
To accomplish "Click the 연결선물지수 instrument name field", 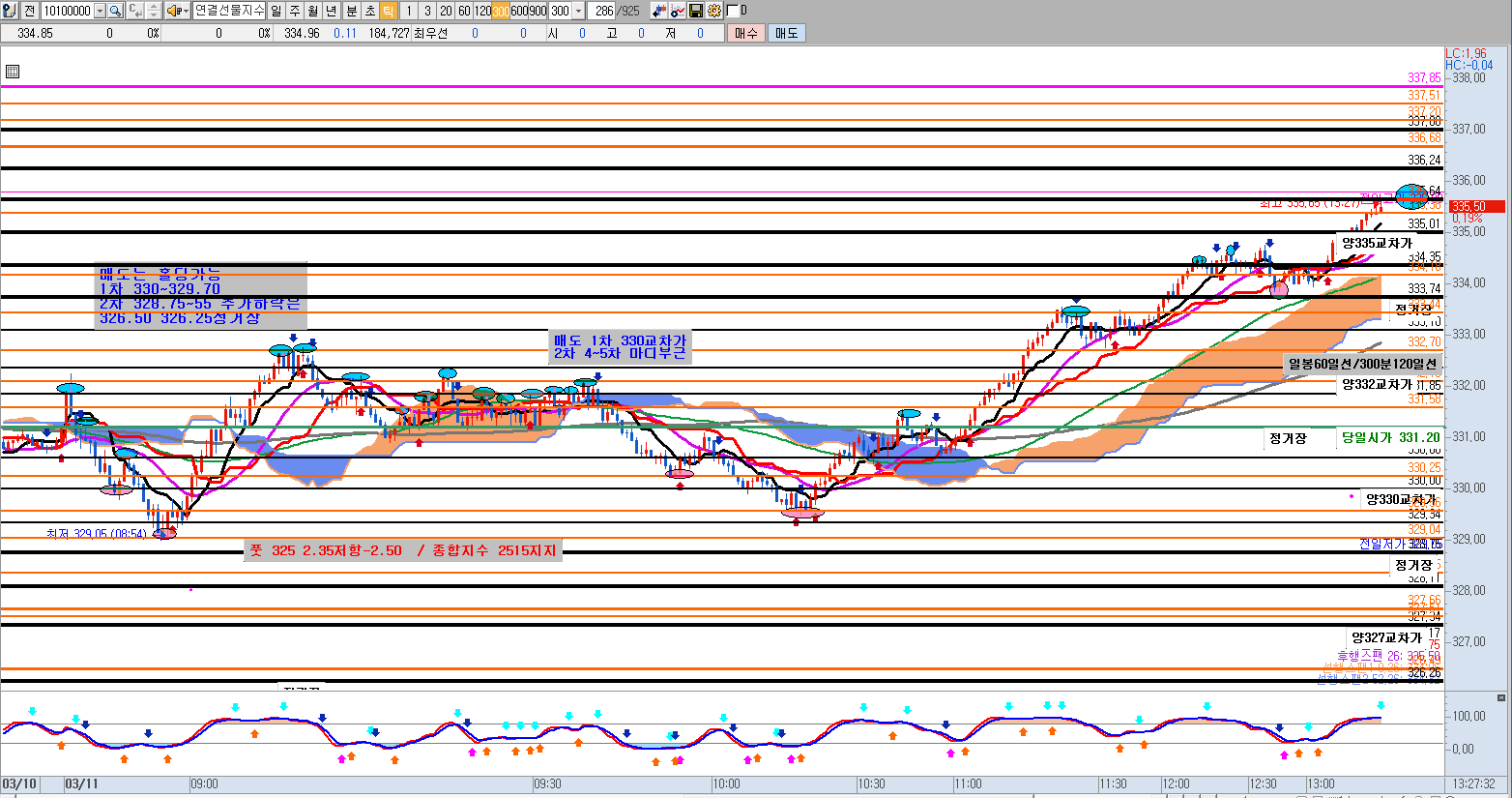I will (x=229, y=11).
